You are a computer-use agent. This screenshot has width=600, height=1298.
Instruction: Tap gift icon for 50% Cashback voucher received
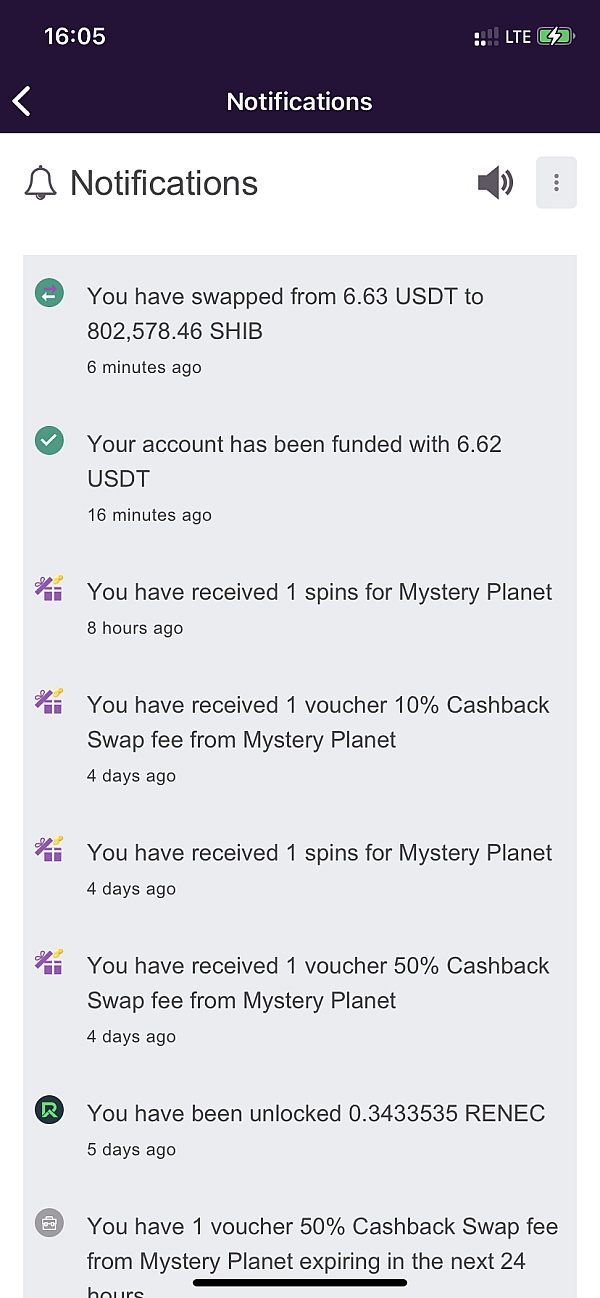coord(49,963)
